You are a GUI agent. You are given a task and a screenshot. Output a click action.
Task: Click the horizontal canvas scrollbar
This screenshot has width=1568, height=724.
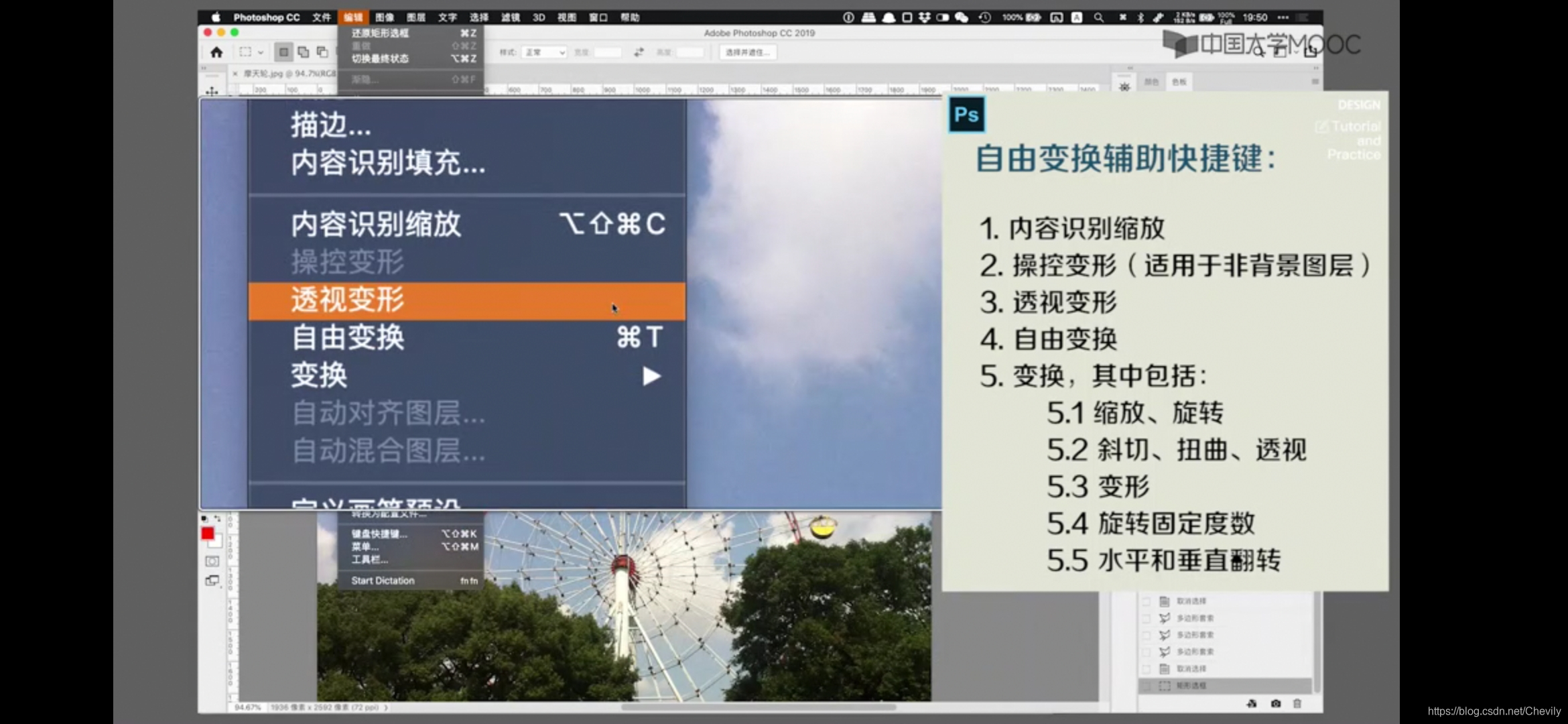coord(758,707)
